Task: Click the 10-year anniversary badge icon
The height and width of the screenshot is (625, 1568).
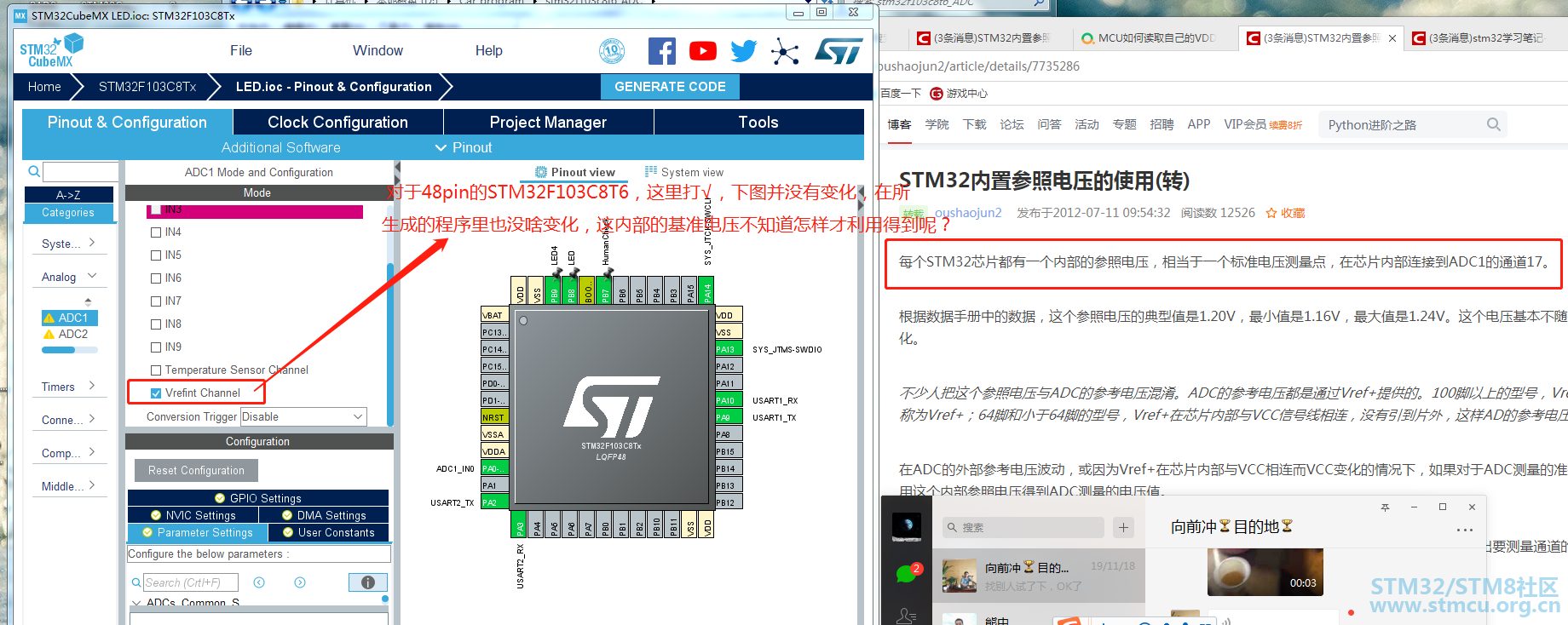Action: (x=612, y=51)
